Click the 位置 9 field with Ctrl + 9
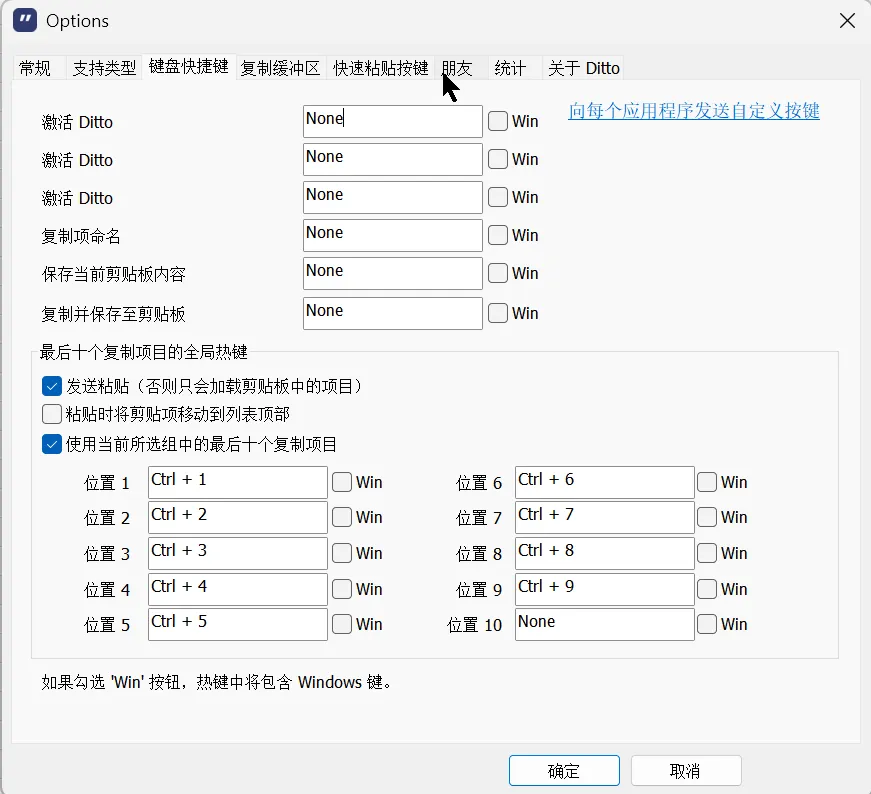Viewport: 871px width, 794px height. [x=605, y=589]
